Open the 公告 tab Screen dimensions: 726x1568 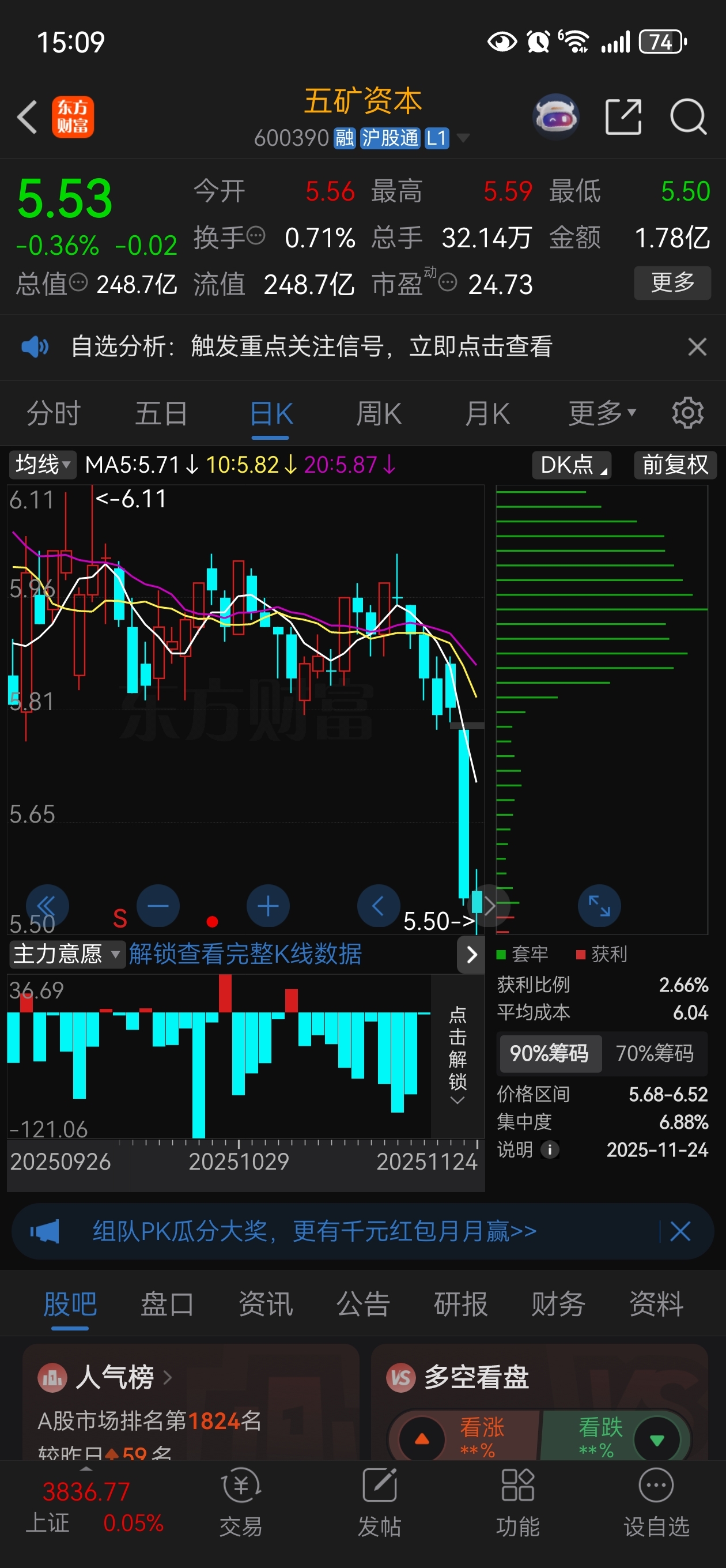pyautogui.click(x=364, y=1304)
